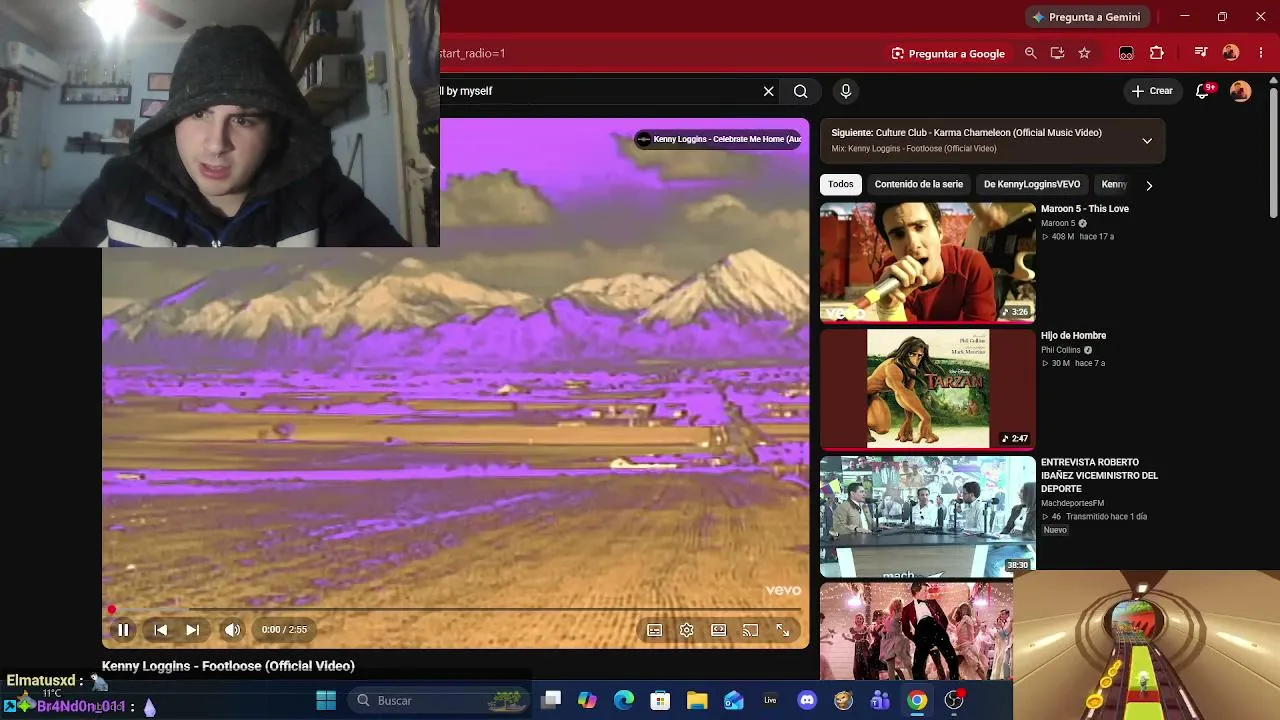
Task: Run the YouTube search magnifier button
Action: (x=801, y=91)
